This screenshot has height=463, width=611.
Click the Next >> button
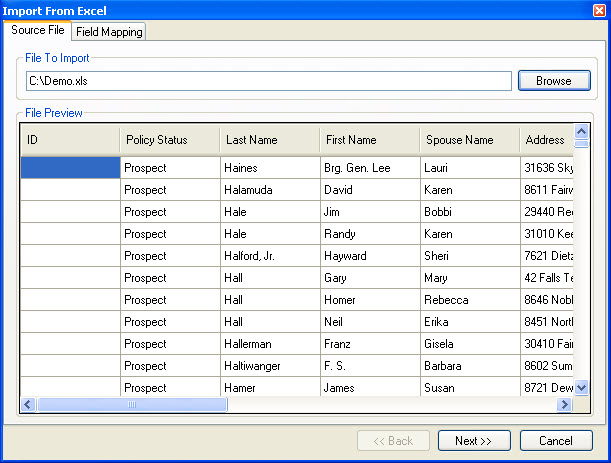coord(474,441)
